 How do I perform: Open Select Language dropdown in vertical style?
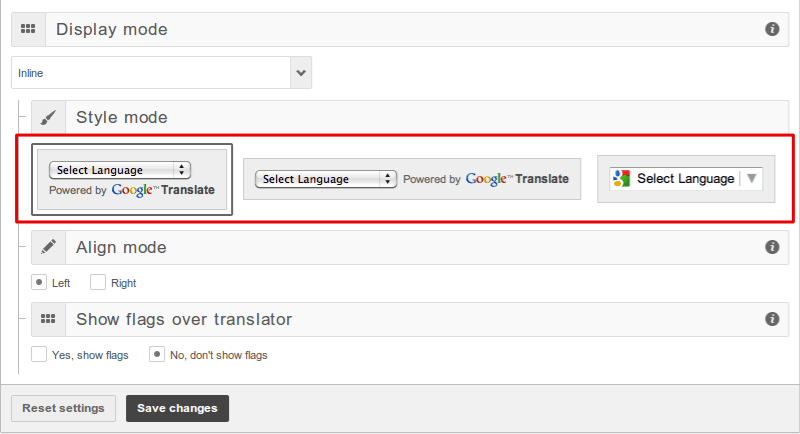(120, 170)
